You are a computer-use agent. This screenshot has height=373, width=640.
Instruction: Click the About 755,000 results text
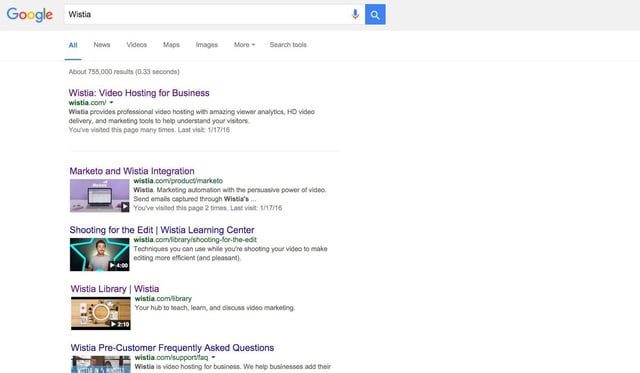coord(124,72)
